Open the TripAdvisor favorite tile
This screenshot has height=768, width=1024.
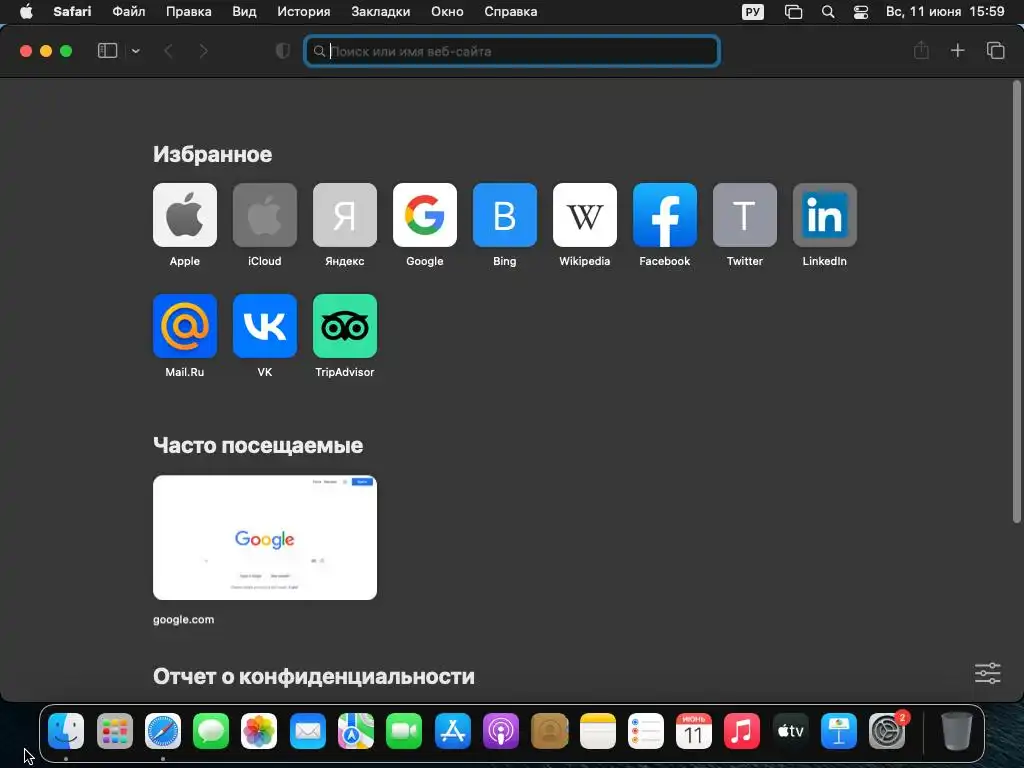point(345,326)
